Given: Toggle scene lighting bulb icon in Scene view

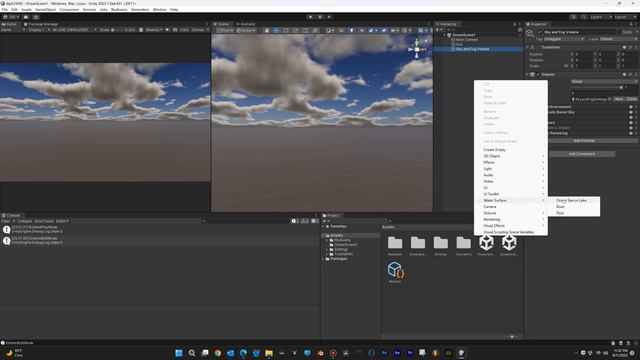Looking at the screenshot, I should point(351,30).
